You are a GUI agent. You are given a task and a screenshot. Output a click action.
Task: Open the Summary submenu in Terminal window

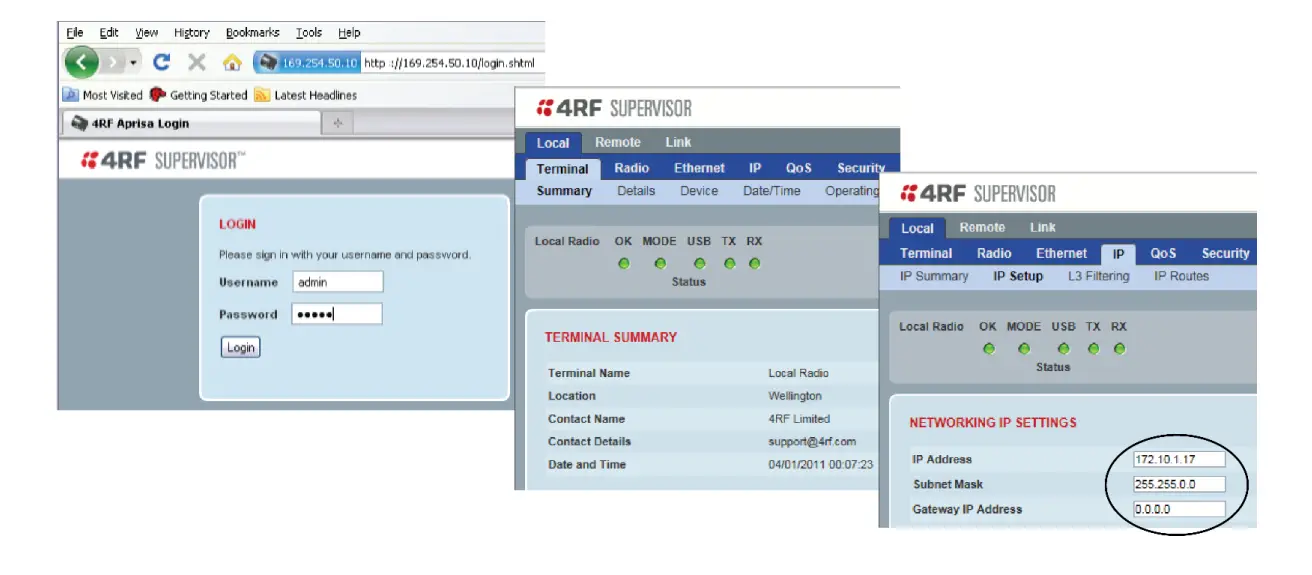(564, 191)
